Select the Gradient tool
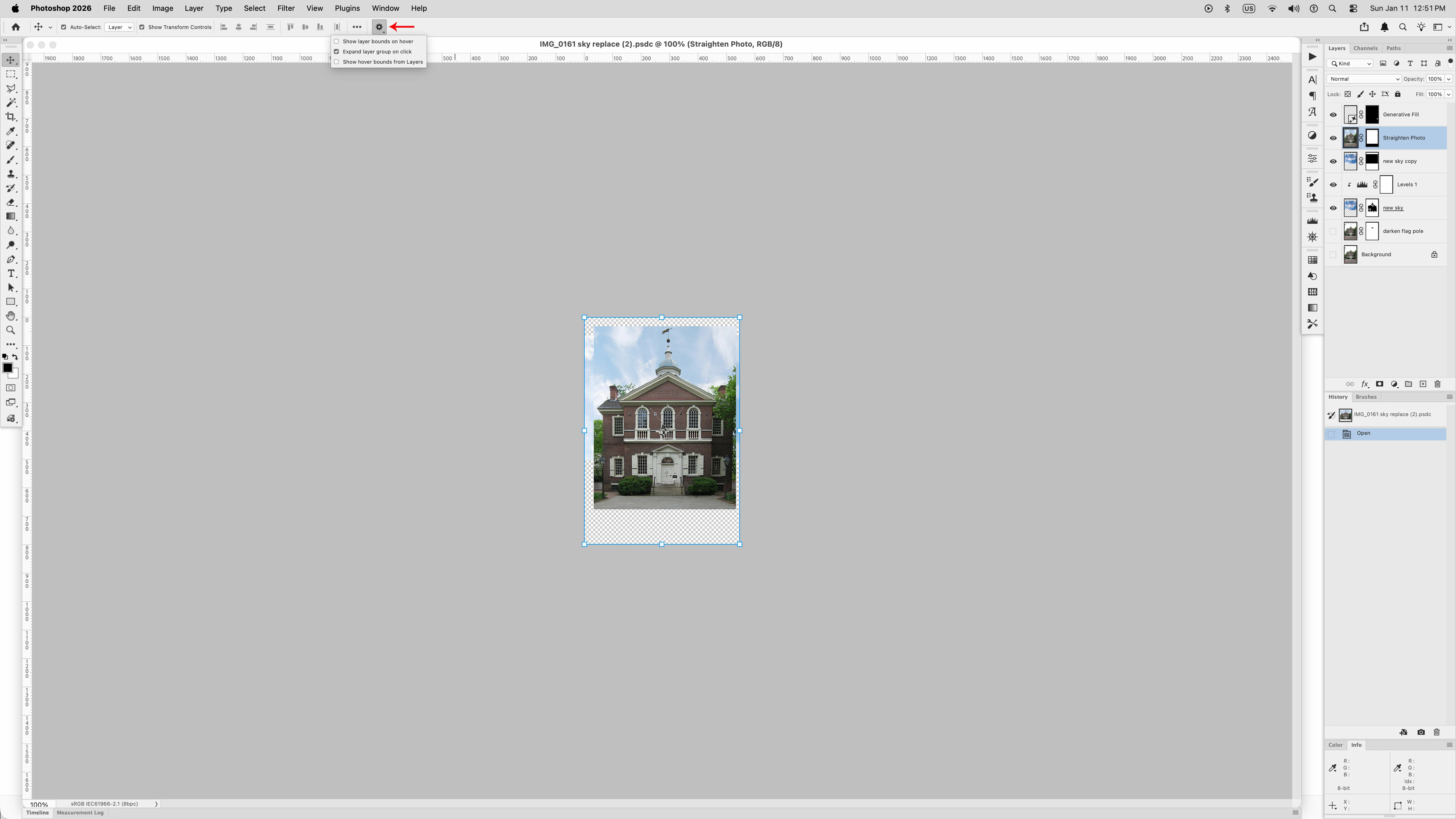Viewport: 1456px width, 819px height. point(11,216)
